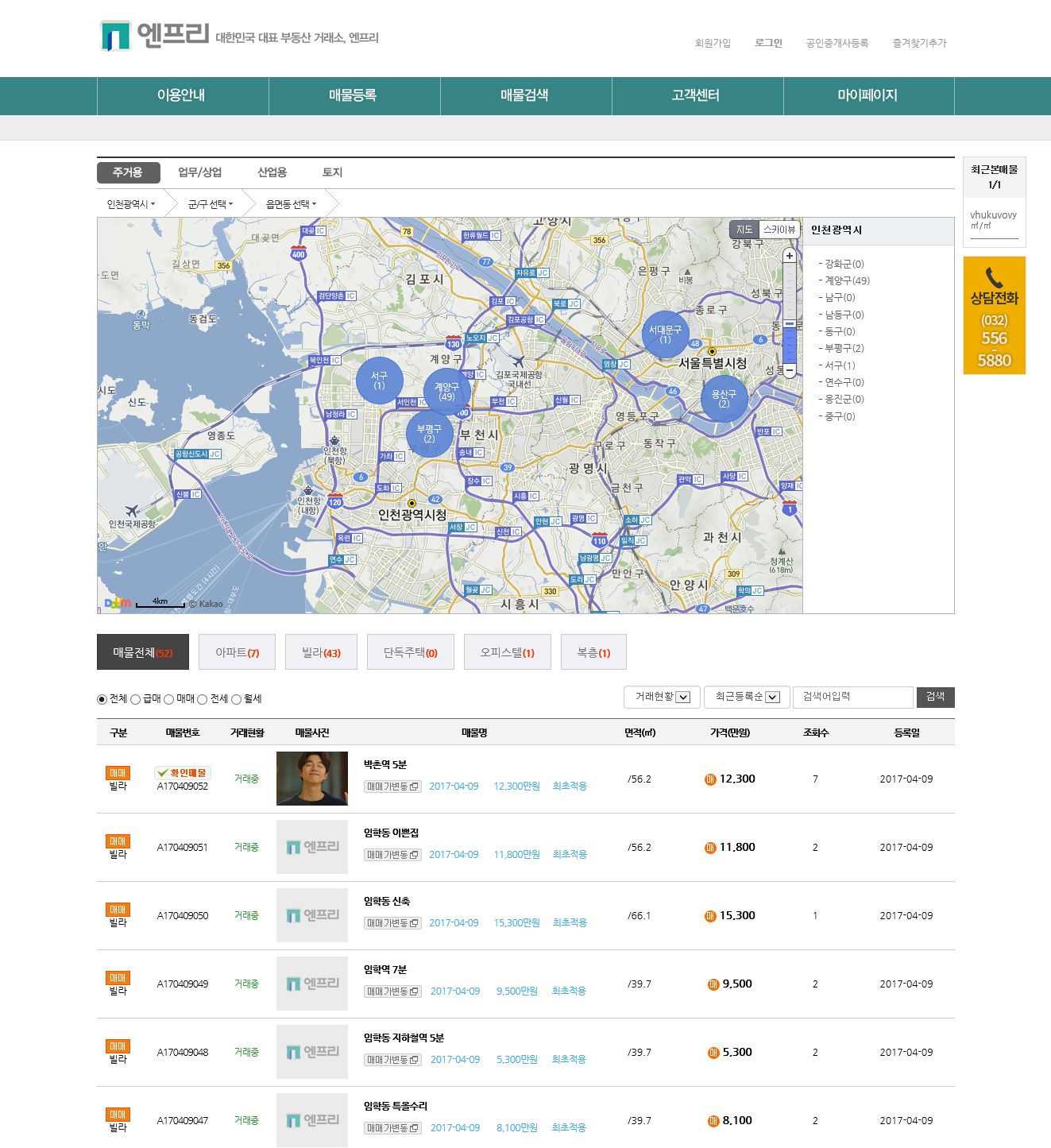Expand the 군/구 선택 dropdown
Screen dimensions: 1051x1148
pos(211,204)
